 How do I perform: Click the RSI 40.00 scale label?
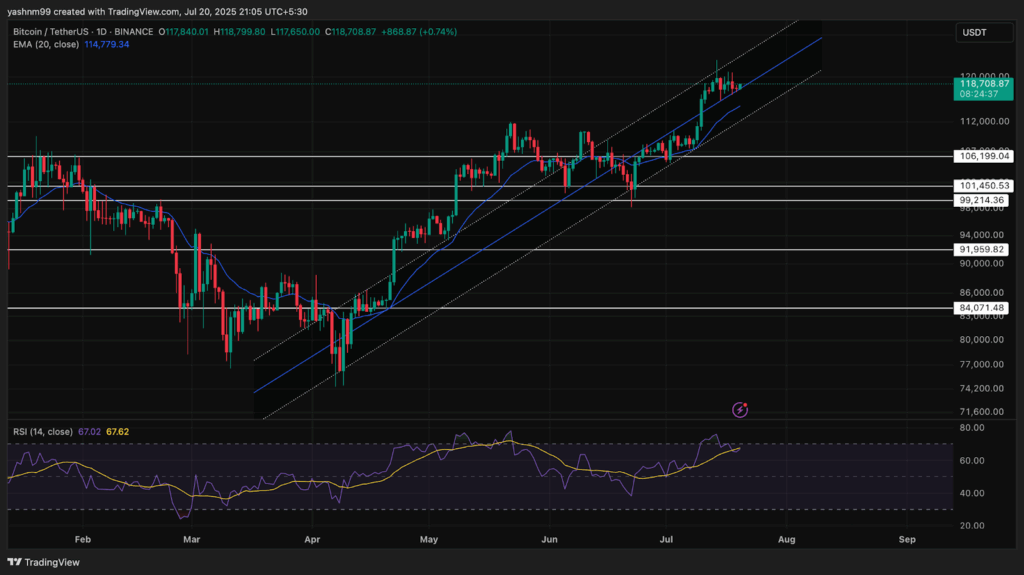coord(972,493)
